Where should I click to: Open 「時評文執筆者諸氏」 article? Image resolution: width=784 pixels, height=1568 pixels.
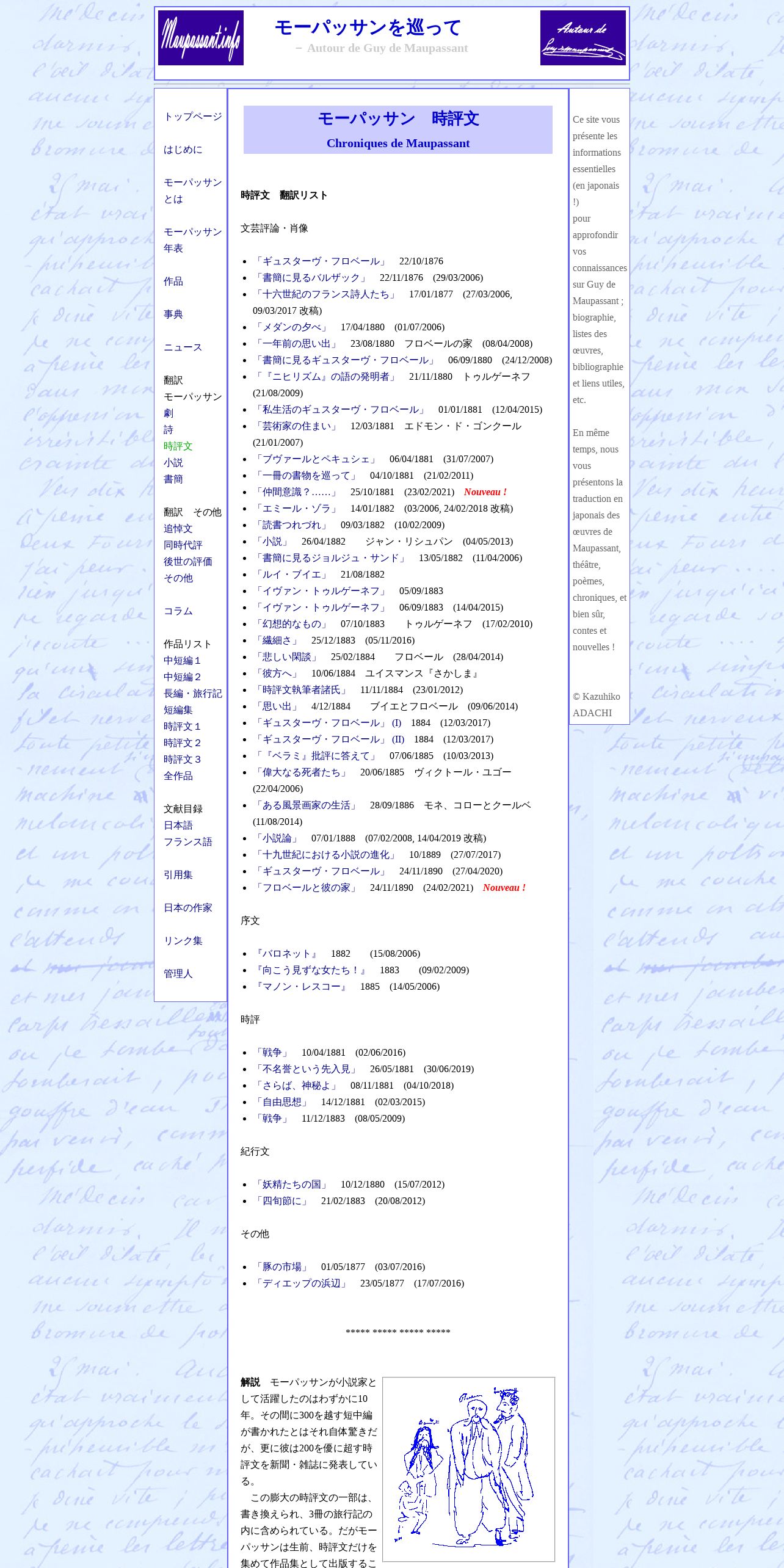(x=302, y=690)
